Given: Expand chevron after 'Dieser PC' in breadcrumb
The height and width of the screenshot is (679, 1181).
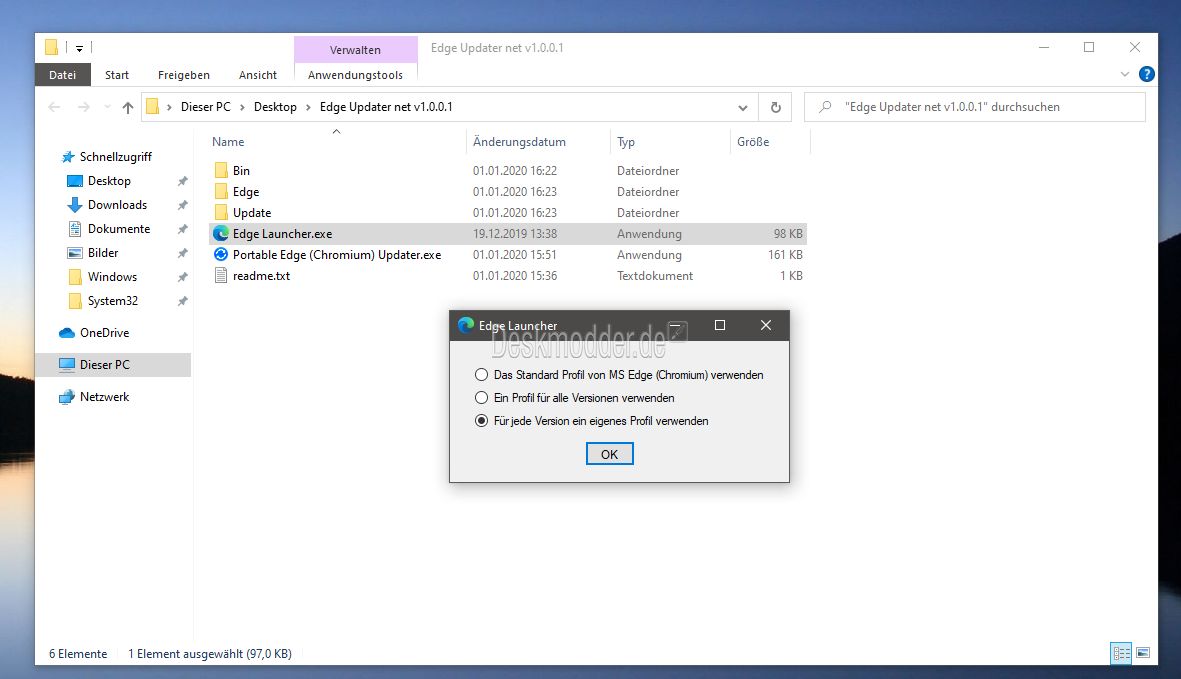Looking at the screenshot, I should tap(242, 107).
